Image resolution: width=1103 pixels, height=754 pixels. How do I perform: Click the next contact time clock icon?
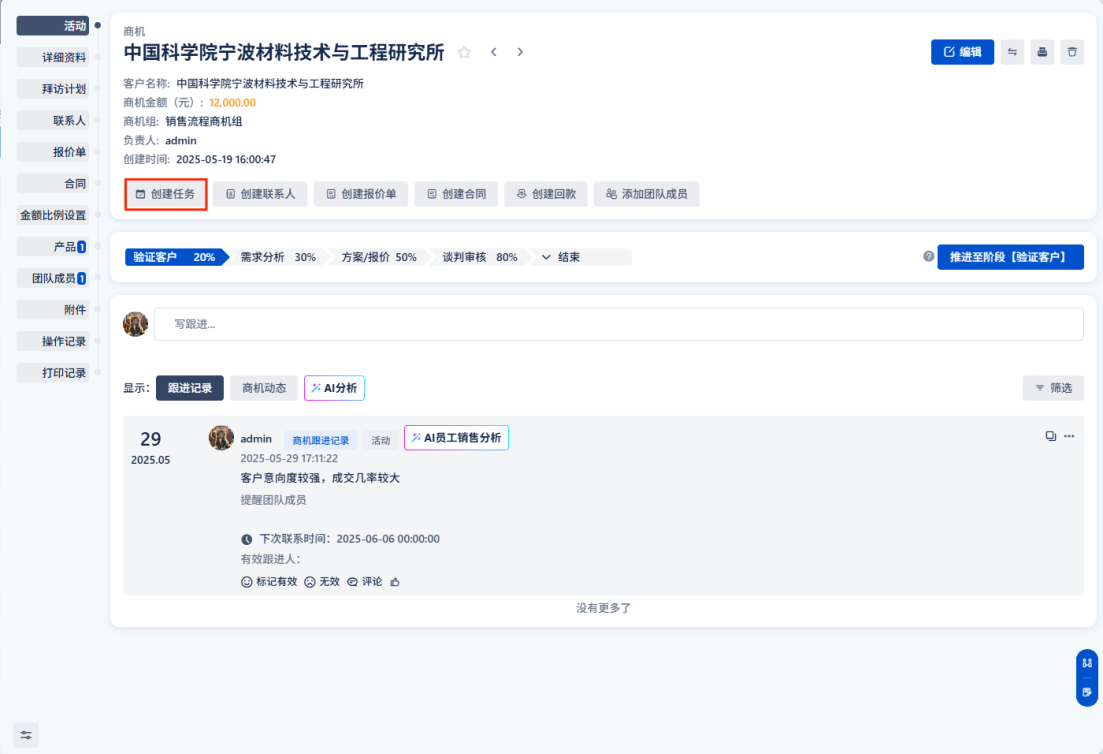pyautogui.click(x=247, y=539)
